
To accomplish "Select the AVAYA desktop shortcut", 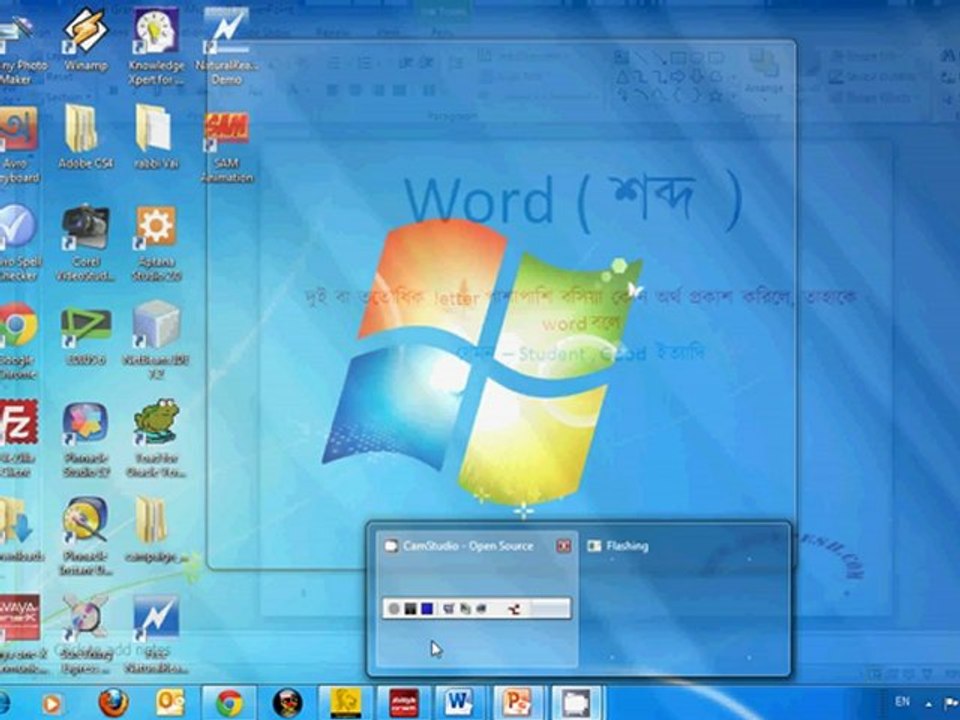I will pyautogui.click(x=20, y=635).
